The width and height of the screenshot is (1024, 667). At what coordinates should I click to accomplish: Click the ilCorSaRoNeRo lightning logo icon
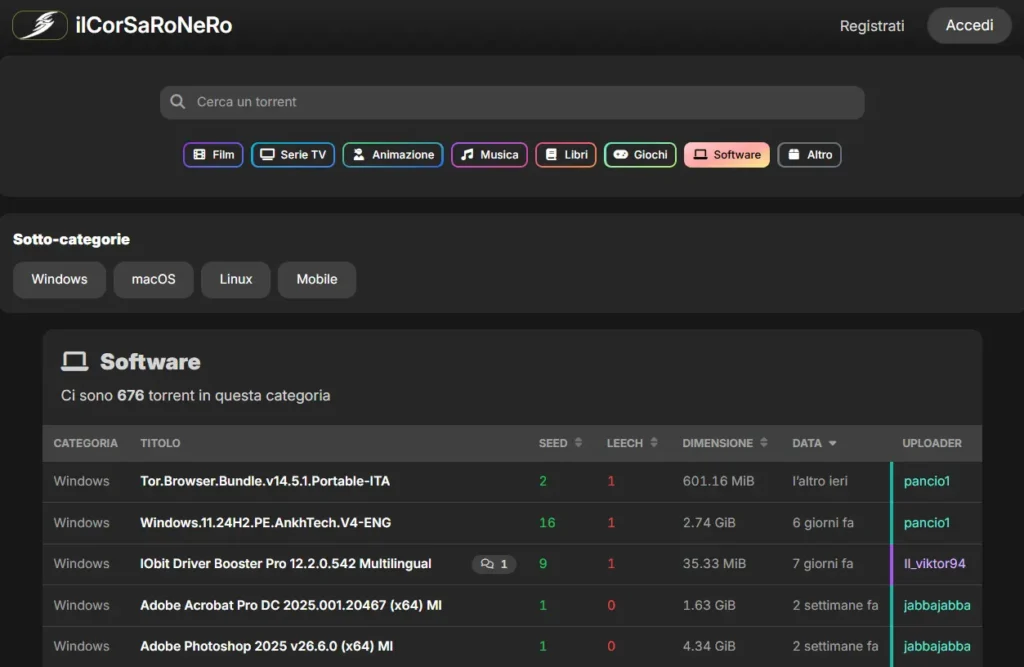click(x=40, y=25)
